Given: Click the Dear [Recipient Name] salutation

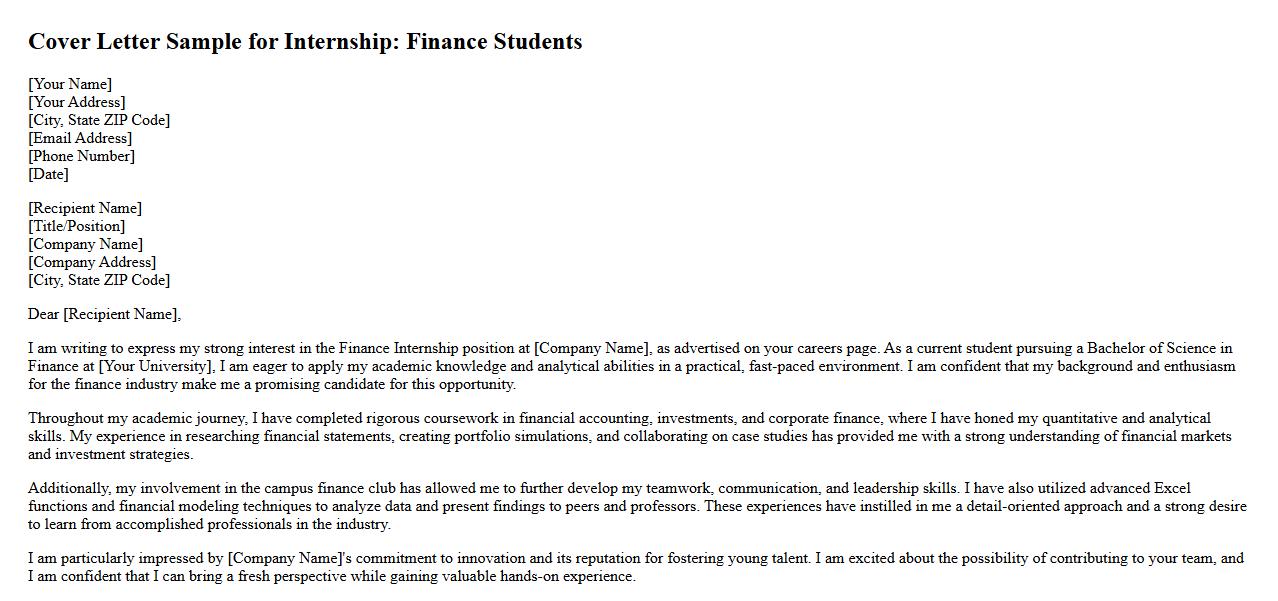Looking at the screenshot, I should coord(104,314).
